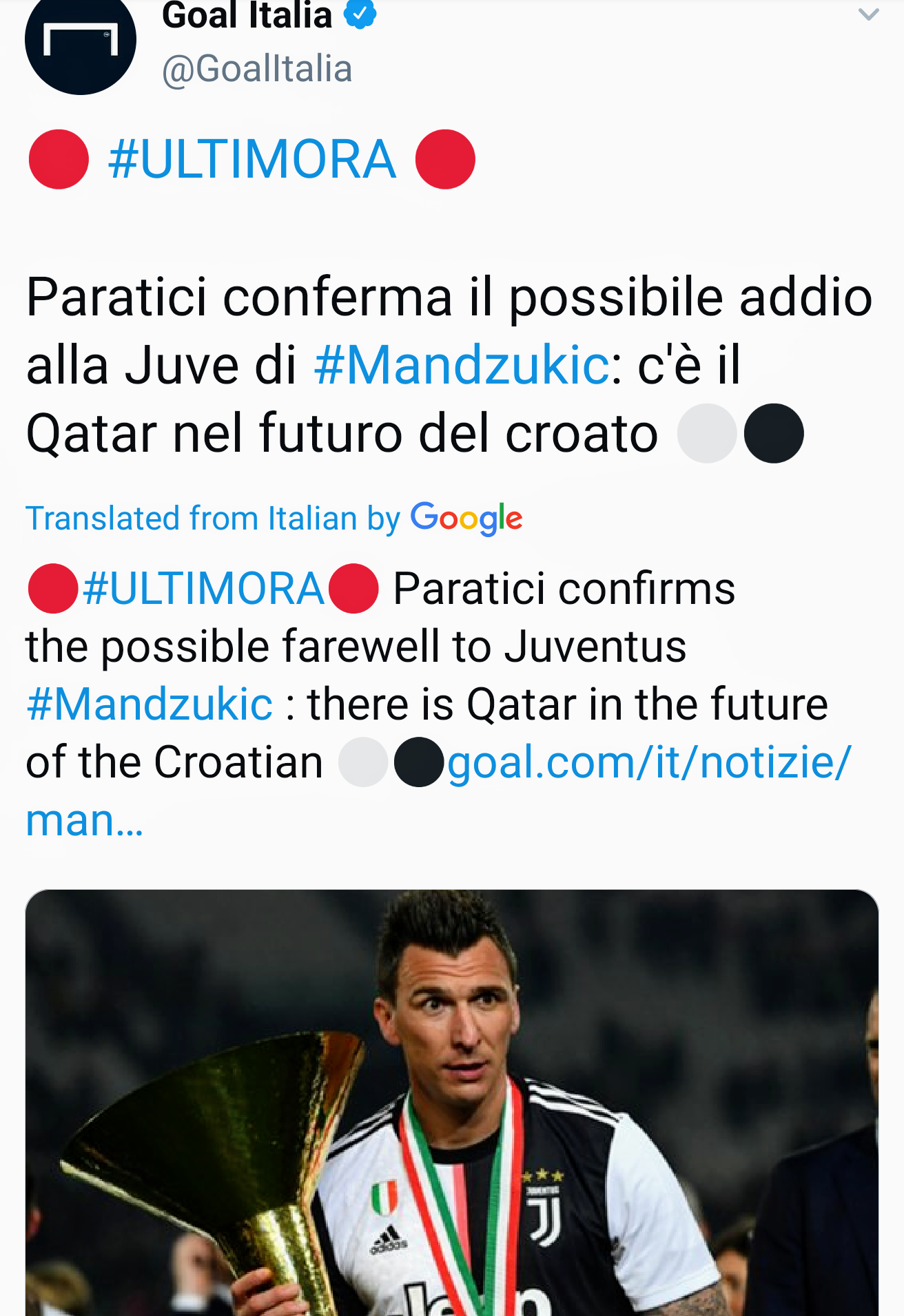Open the #Mandzukic hashtag in translated text
The image size is (904, 1316).
(x=148, y=704)
